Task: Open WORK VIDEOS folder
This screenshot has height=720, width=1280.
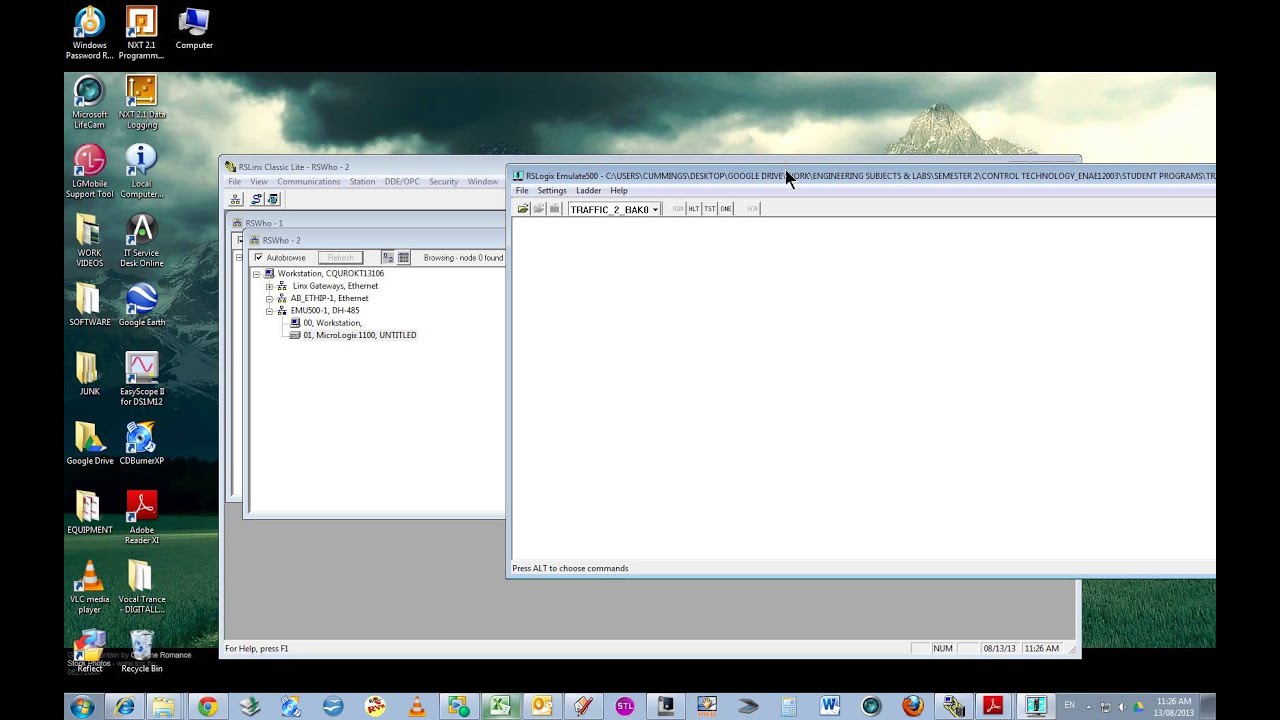Action: point(89,241)
